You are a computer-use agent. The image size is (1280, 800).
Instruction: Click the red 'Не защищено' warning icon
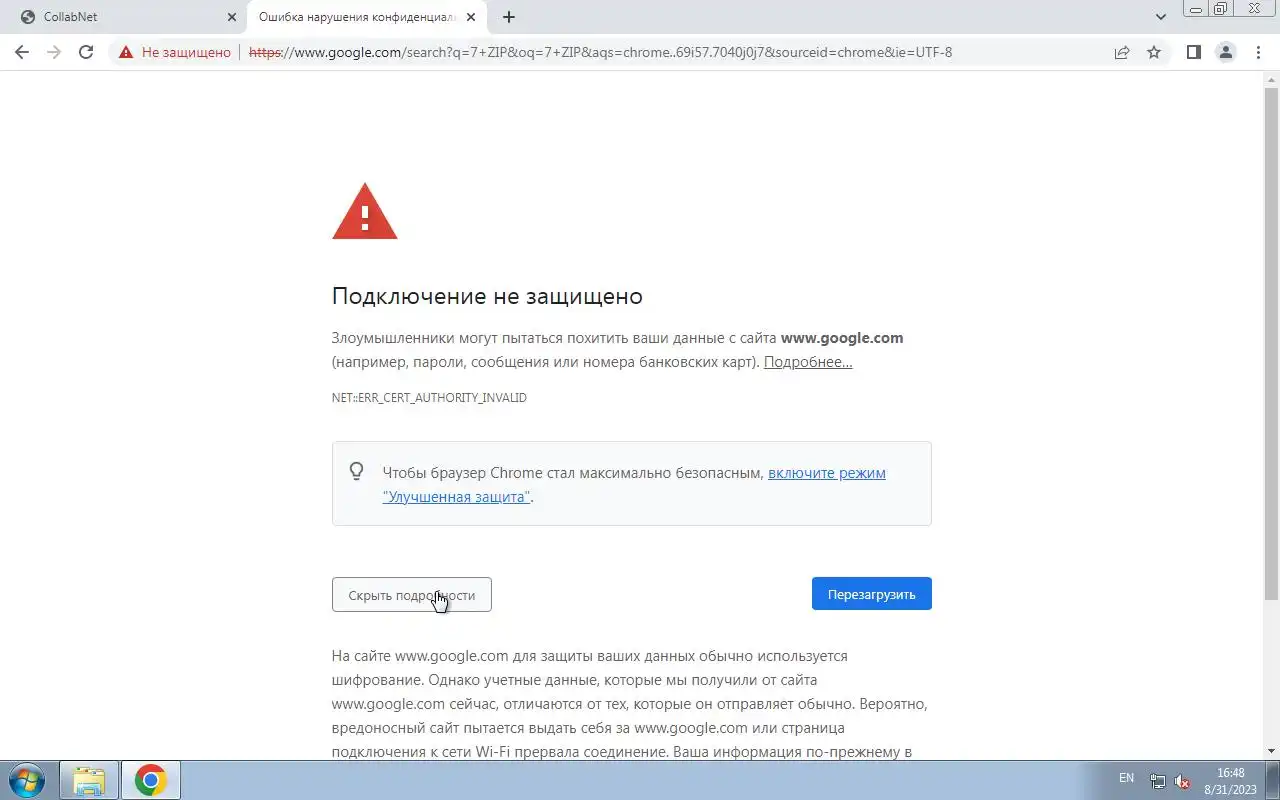tap(126, 52)
